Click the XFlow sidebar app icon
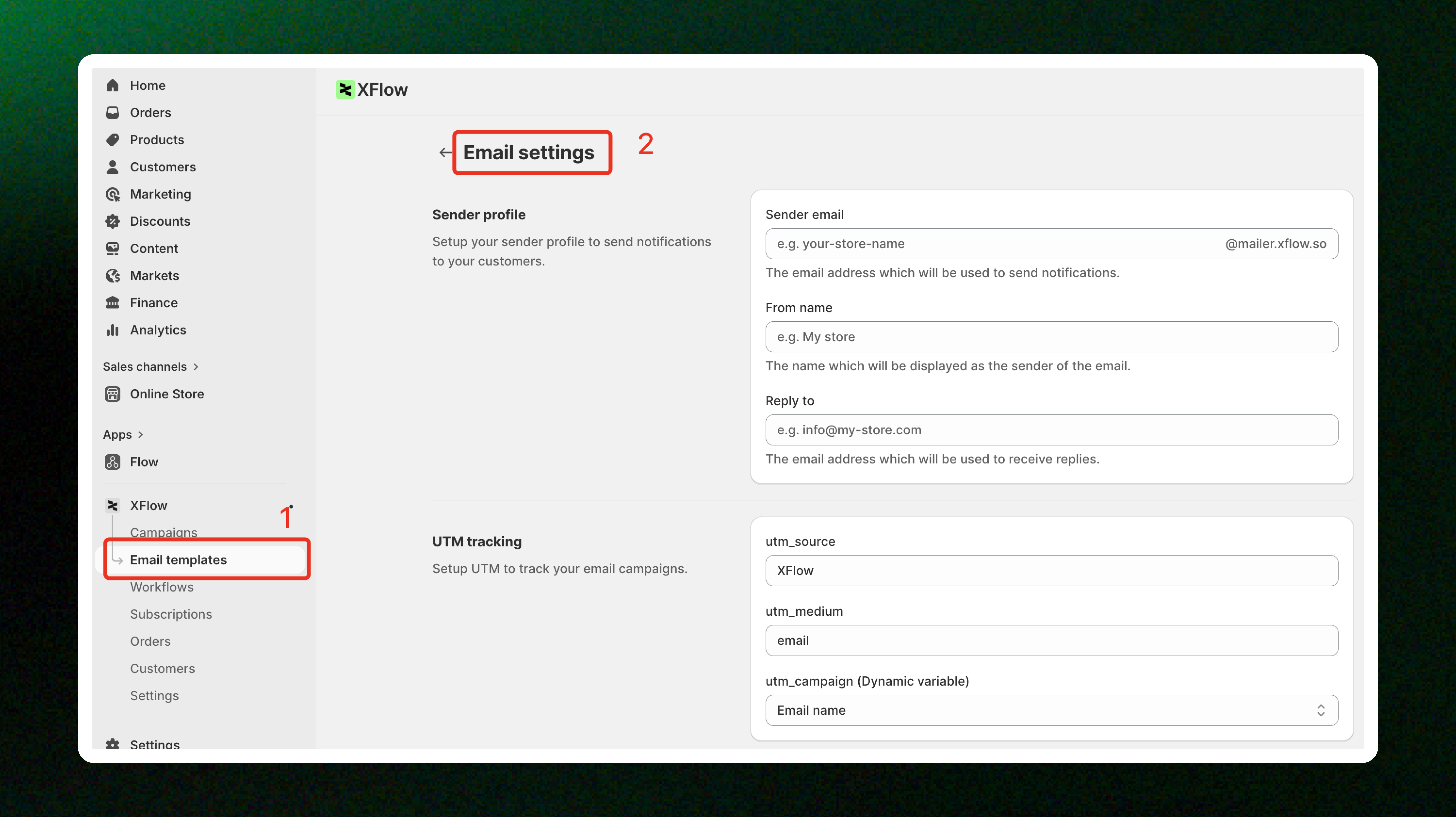 (x=113, y=505)
